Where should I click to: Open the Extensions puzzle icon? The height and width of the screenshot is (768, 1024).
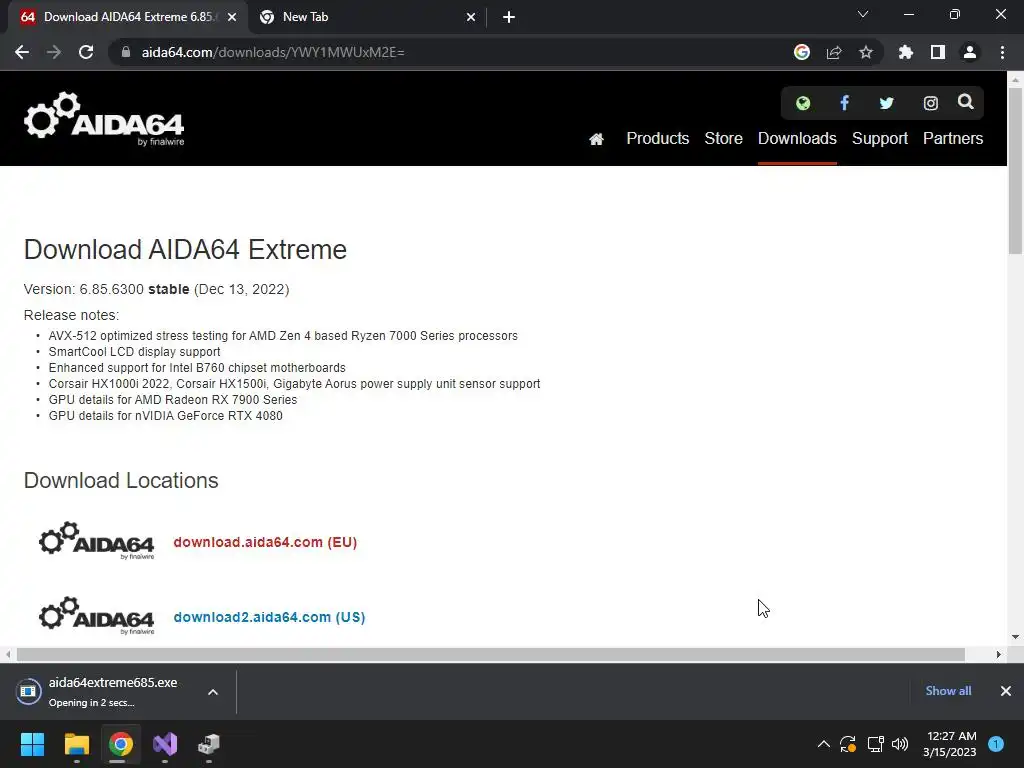coord(905,52)
